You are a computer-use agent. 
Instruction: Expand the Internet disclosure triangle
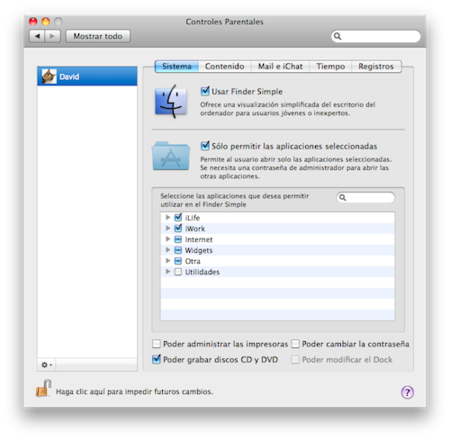tap(168, 239)
